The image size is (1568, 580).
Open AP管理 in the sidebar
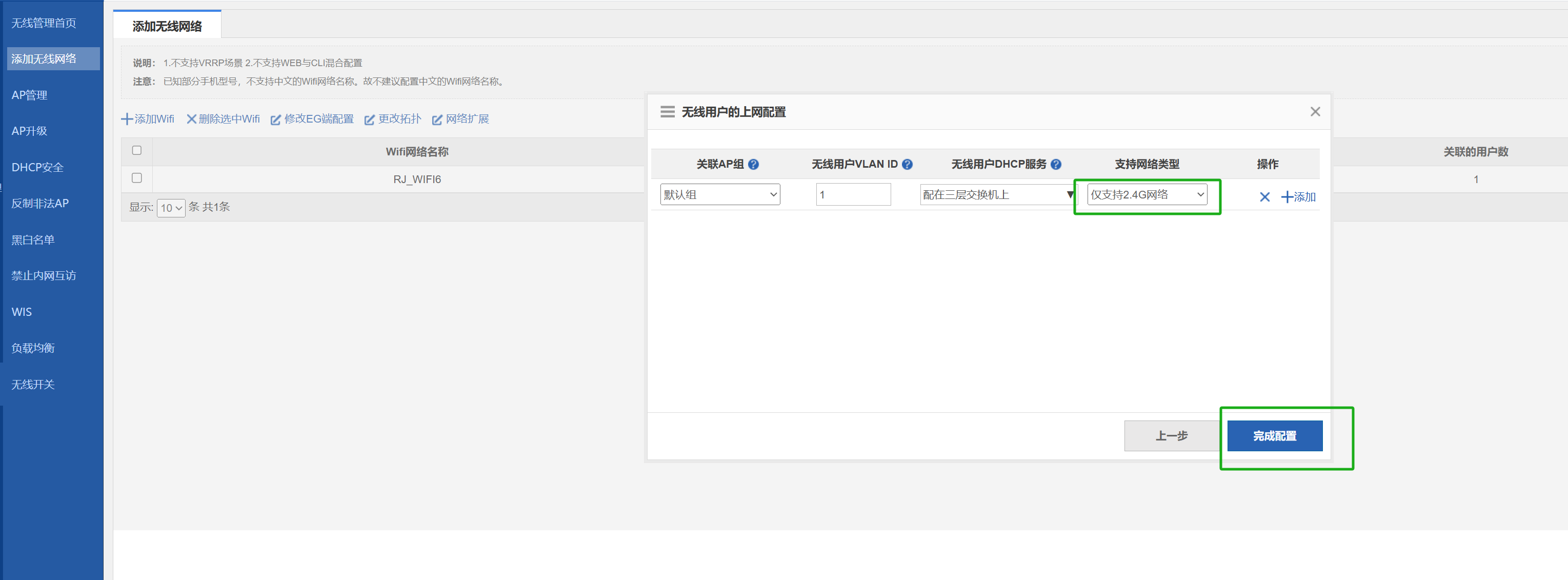click(x=29, y=95)
